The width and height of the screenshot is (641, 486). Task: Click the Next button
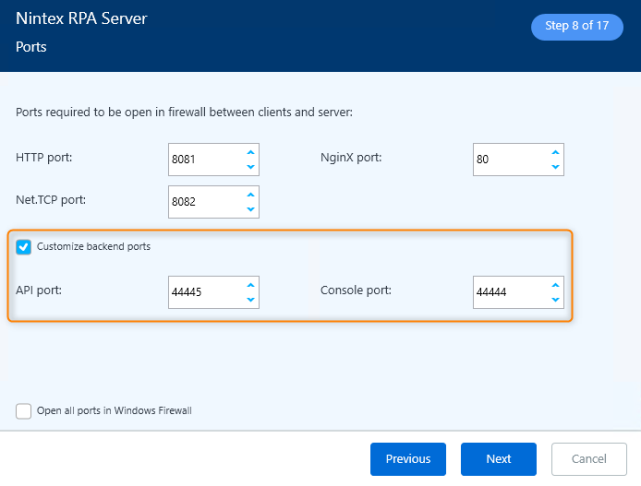(x=498, y=459)
